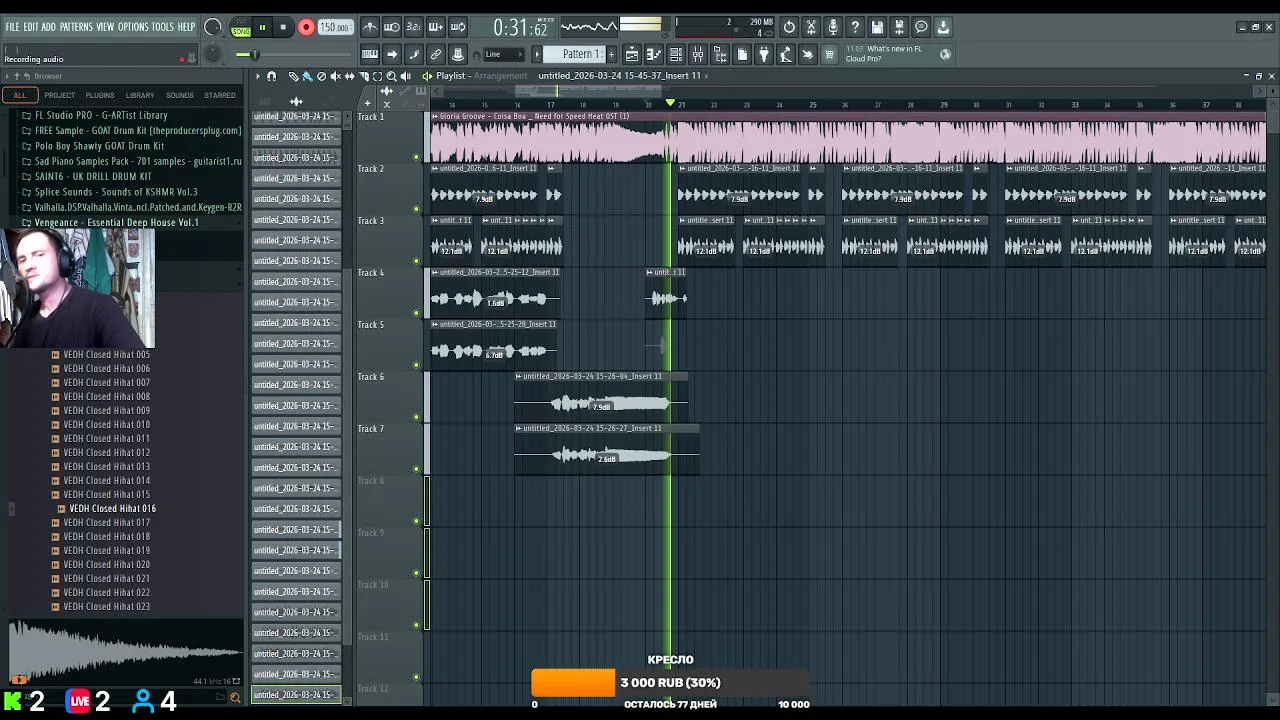Toggle Song mode button
The height and width of the screenshot is (720, 1280).
241,31
